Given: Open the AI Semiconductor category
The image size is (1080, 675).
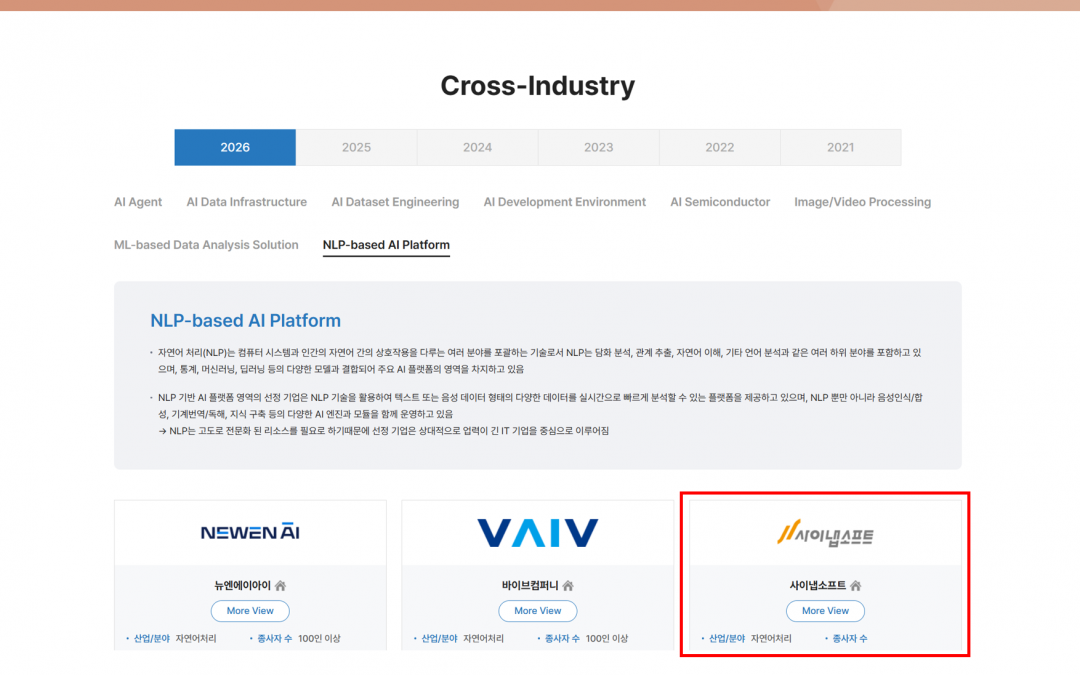Looking at the screenshot, I should pos(720,202).
